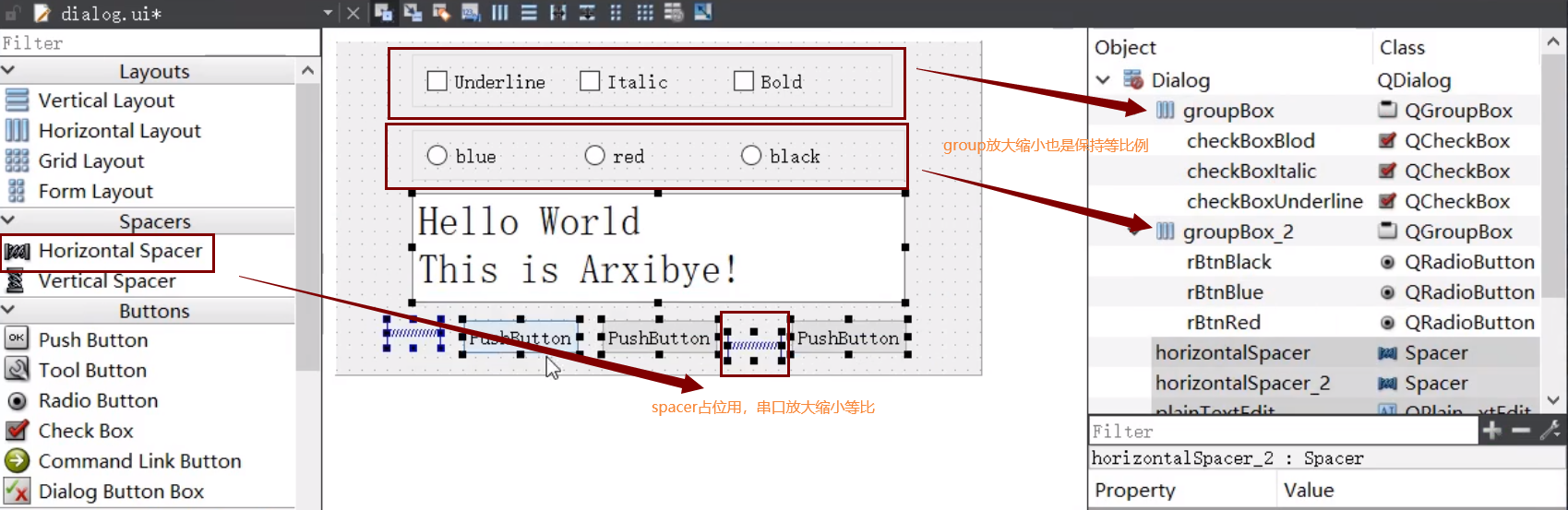Click Lay Out in a Grid icon
The width and height of the screenshot is (1568, 510).
point(644,13)
